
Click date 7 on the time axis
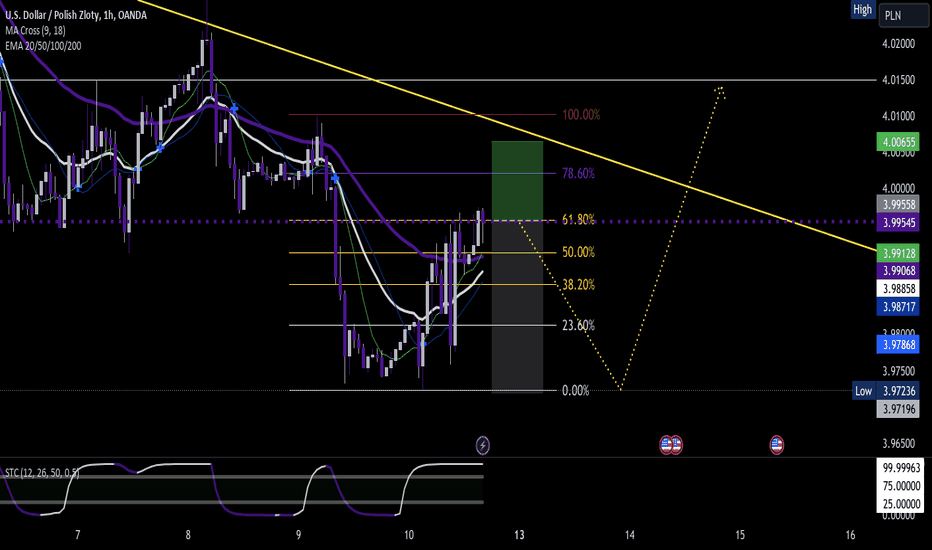(x=78, y=535)
